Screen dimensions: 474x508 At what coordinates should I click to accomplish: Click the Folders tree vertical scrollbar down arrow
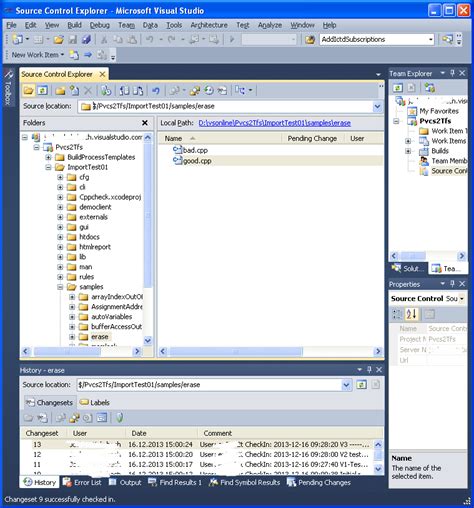click(148, 340)
